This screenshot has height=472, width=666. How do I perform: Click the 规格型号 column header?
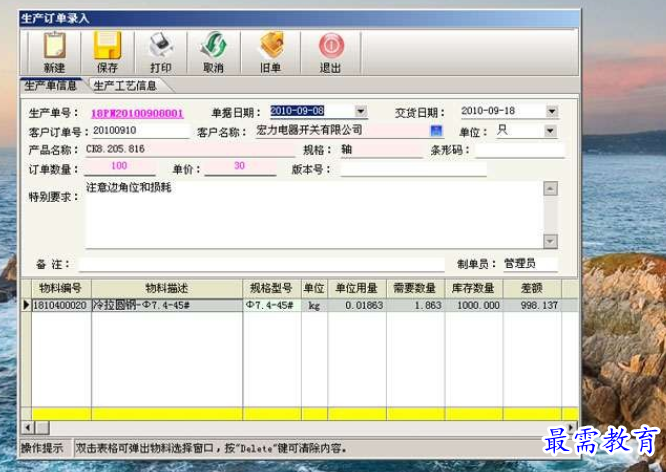click(x=272, y=288)
